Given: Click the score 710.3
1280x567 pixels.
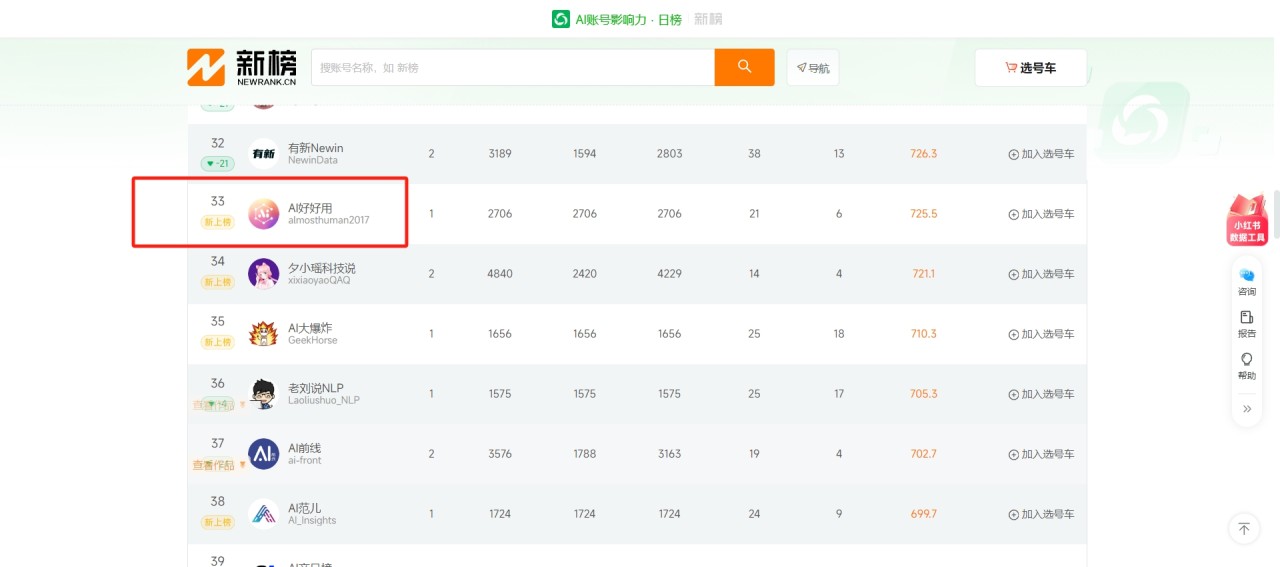Looking at the screenshot, I should pos(923,334).
